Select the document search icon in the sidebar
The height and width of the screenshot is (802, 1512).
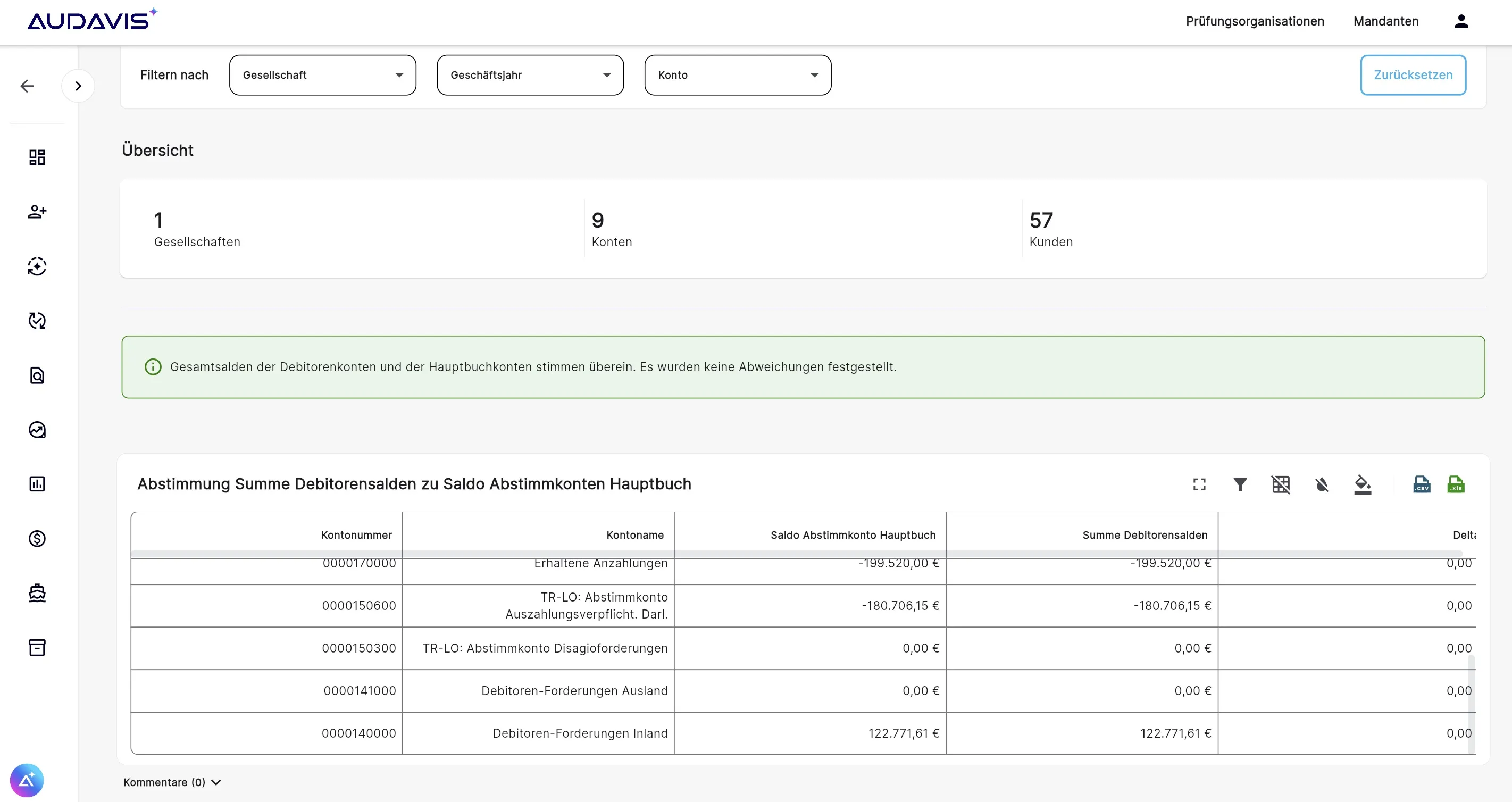[x=36, y=375]
